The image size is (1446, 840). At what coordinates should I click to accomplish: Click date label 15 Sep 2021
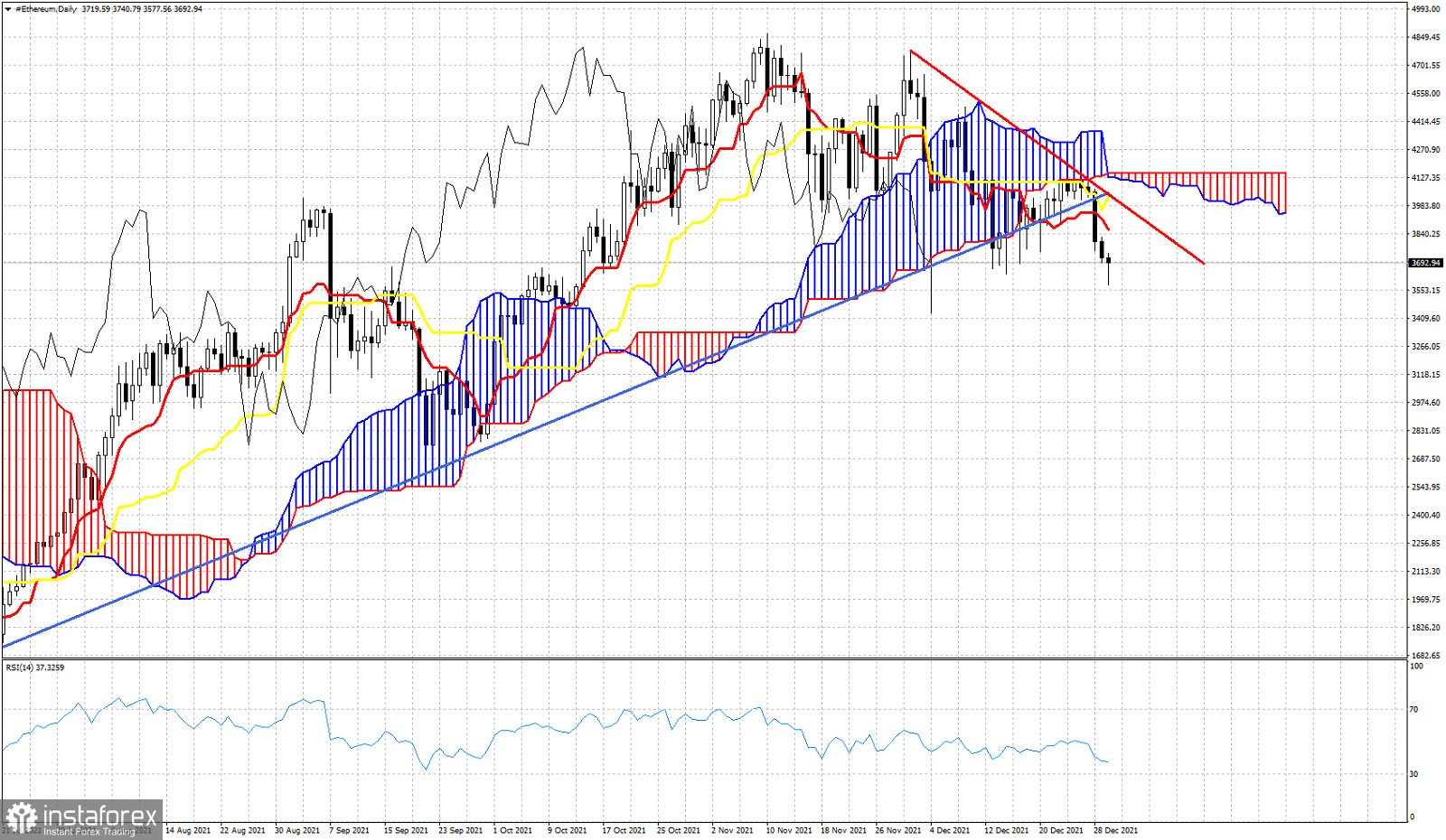(406, 830)
